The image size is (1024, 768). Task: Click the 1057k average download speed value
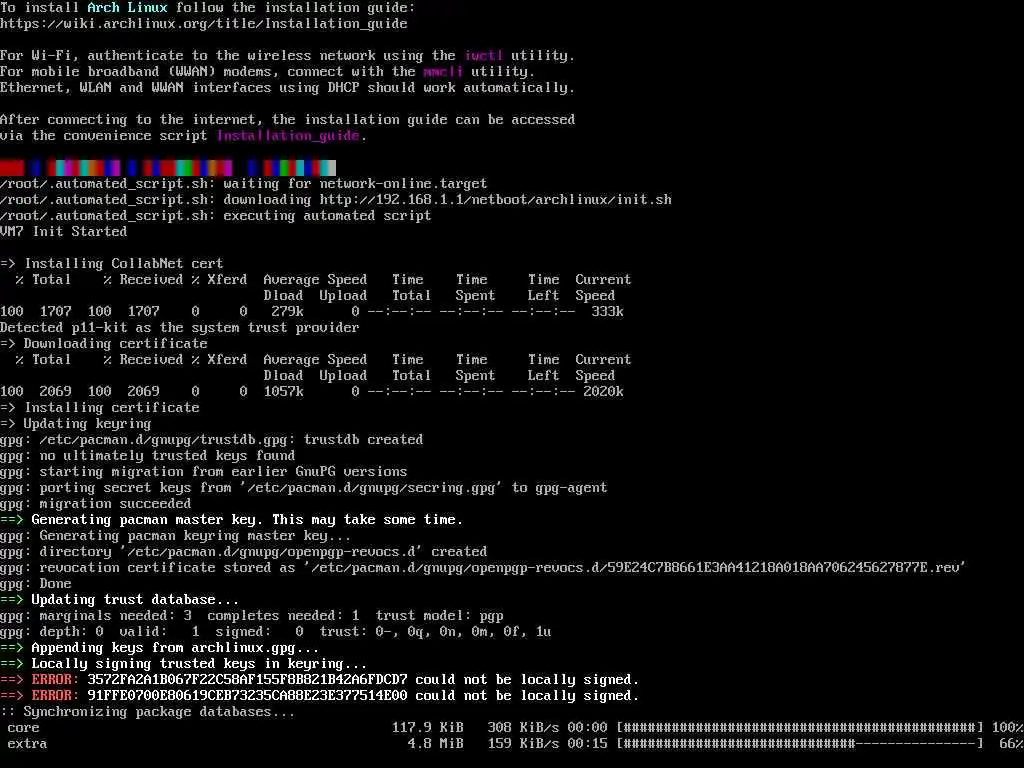(x=283, y=392)
